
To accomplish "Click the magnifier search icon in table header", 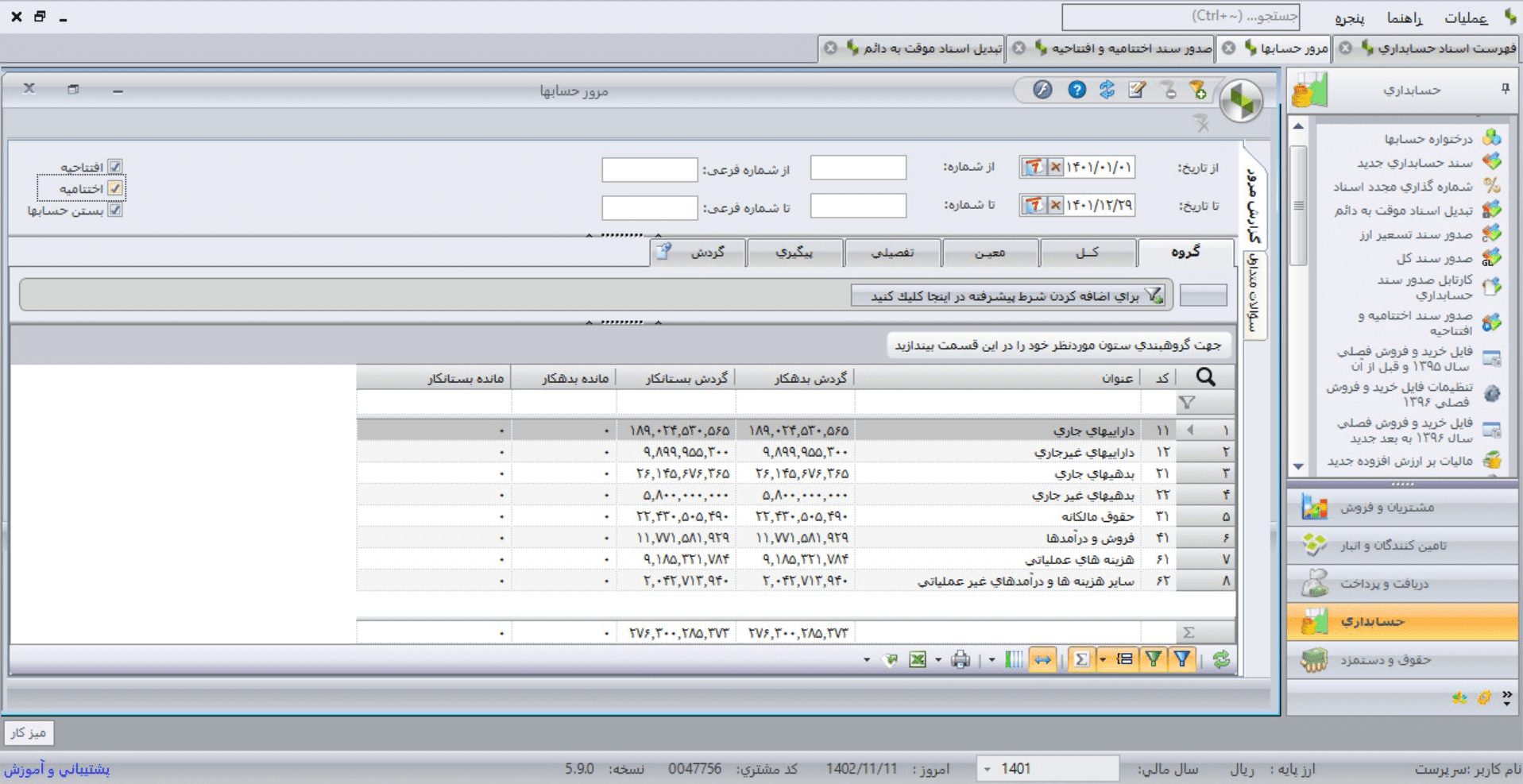I will 1205,377.
